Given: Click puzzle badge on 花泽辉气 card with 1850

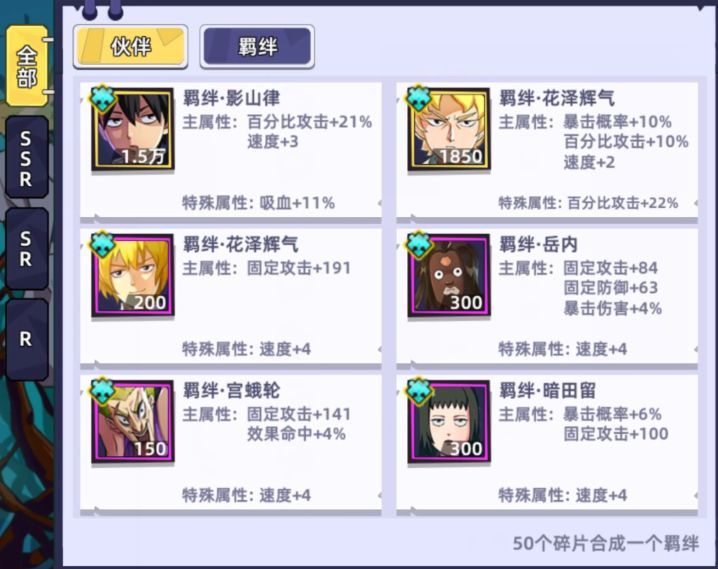Looking at the screenshot, I should [419, 98].
